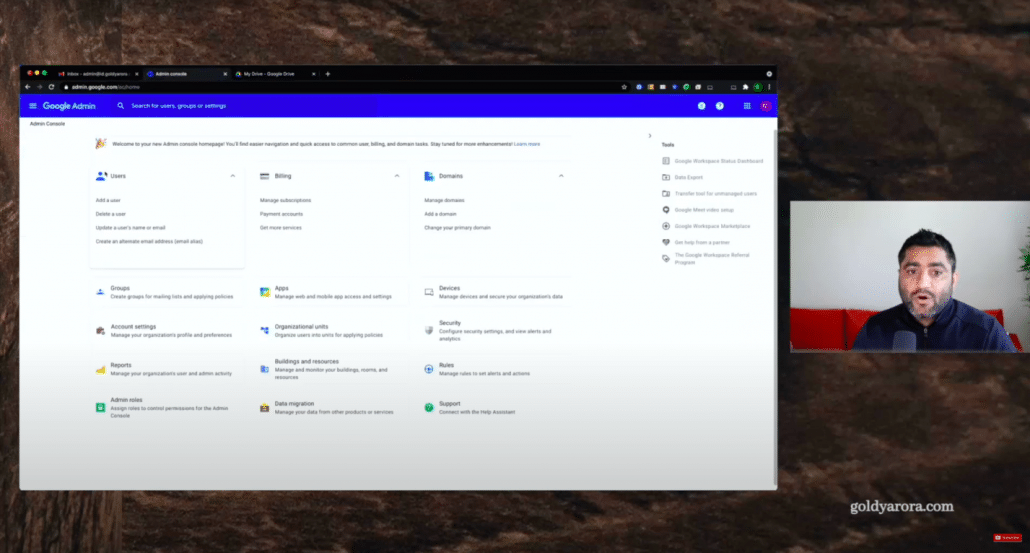The image size is (1030, 553).
Task: Click the search magnifier icon in Admin header
Action: point(120,106)
